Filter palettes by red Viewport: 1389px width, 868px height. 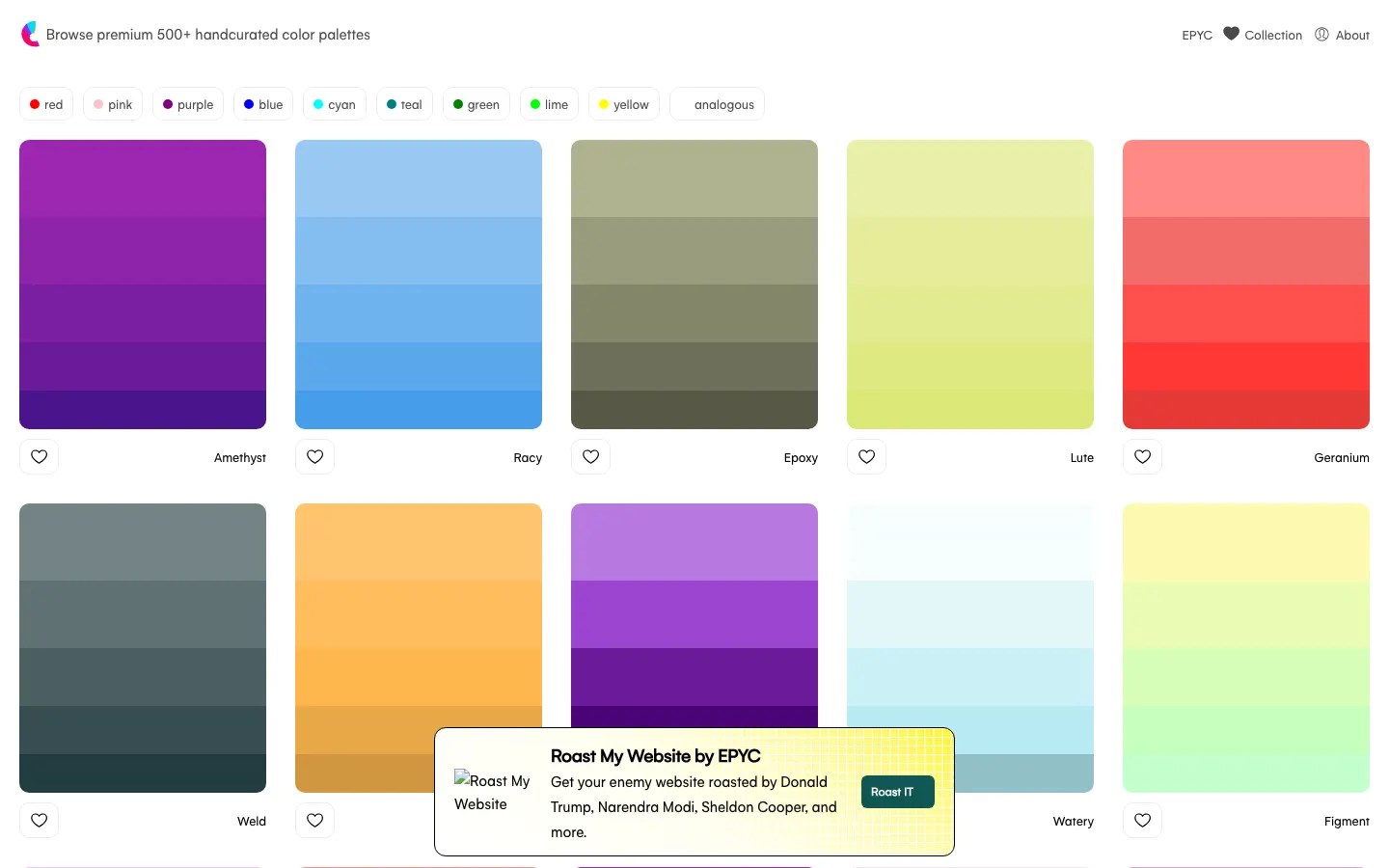click(46, 104)
